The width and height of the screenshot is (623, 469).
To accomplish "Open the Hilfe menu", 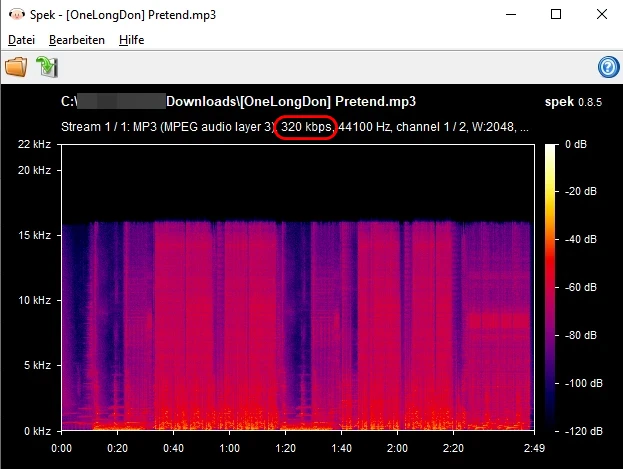I will point(132,40).
